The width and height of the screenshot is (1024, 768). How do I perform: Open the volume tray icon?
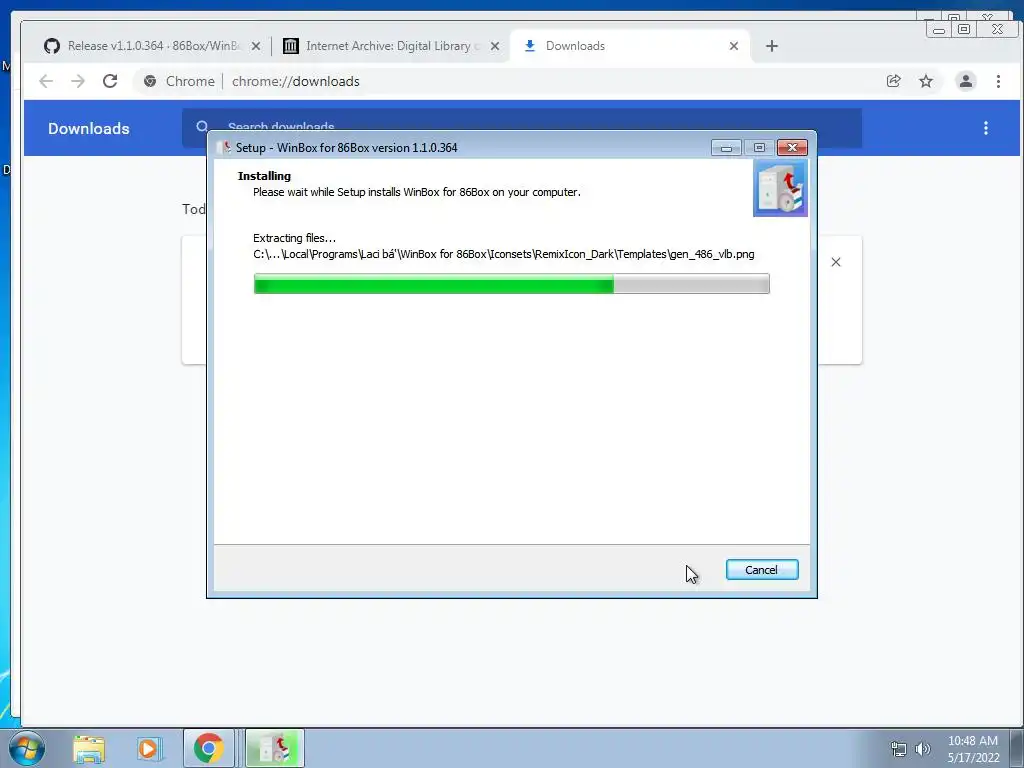(923, 749)
